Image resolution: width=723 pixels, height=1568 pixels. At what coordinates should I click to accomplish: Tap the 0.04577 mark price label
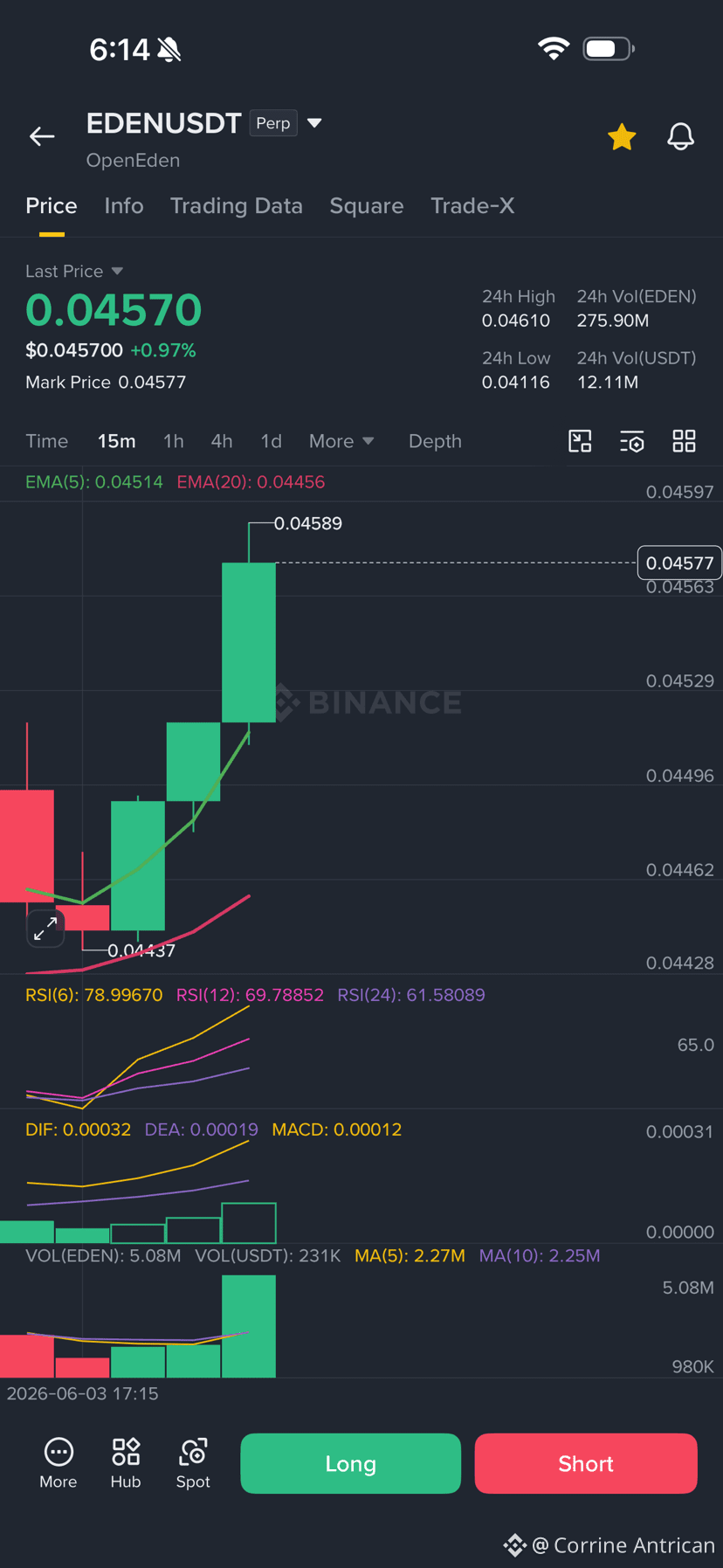click(679, 563)
